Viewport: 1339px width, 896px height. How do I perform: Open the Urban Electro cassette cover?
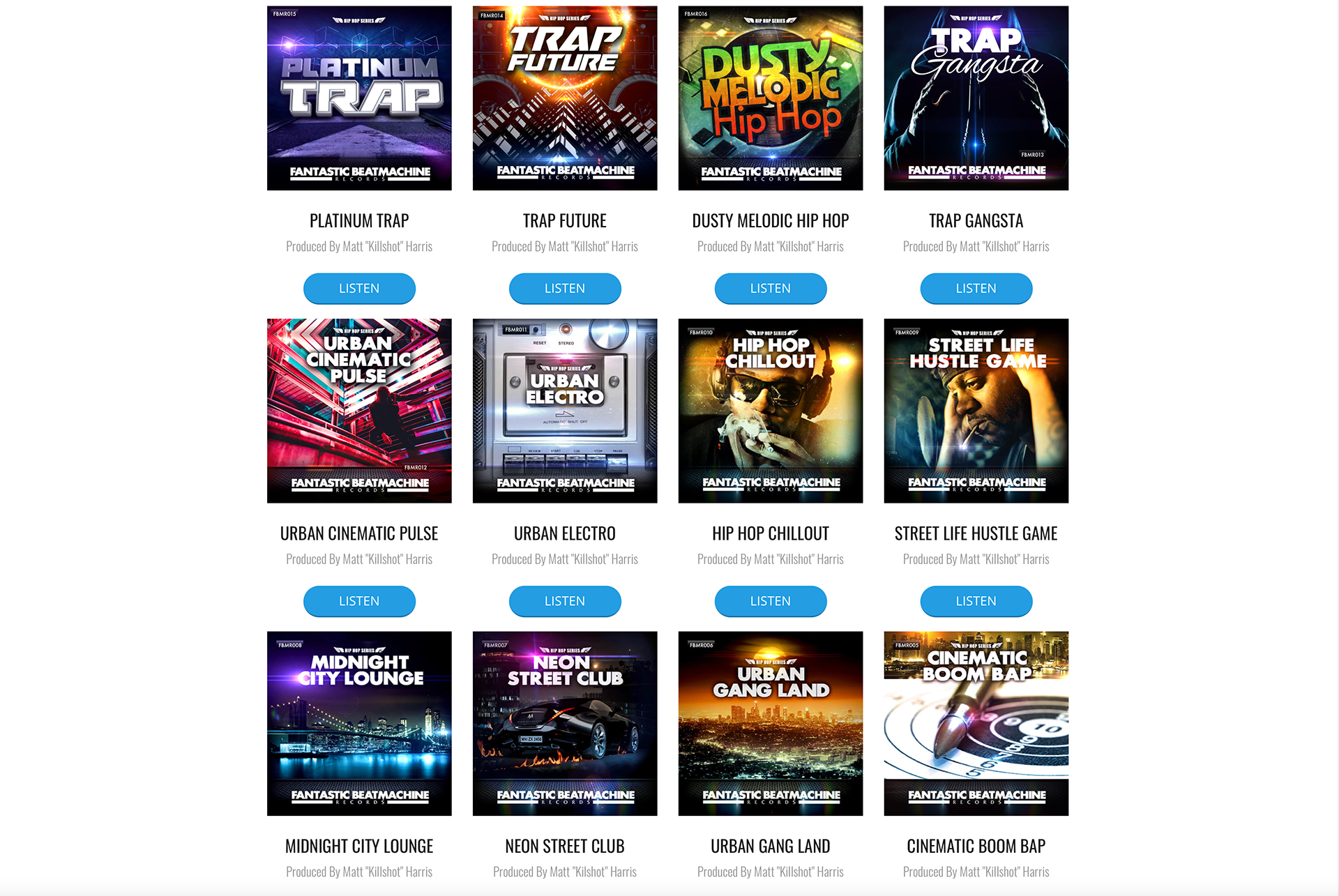[x=565, y=411]
